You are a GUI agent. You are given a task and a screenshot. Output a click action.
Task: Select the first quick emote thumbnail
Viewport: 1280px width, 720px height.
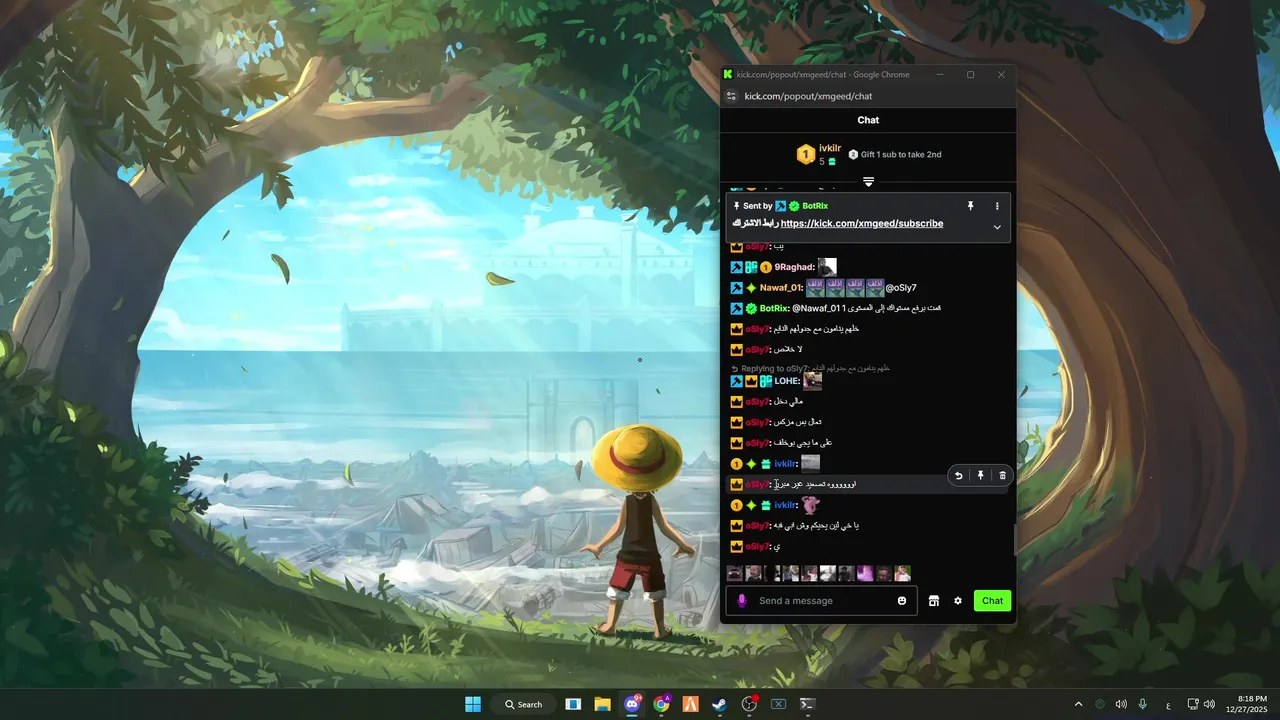tap(734, 573)
